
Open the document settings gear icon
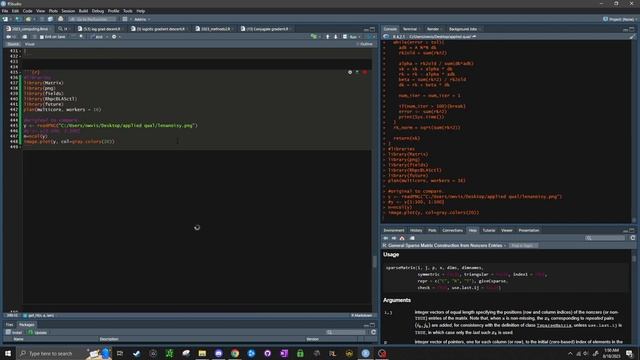[x=114, y=37]
